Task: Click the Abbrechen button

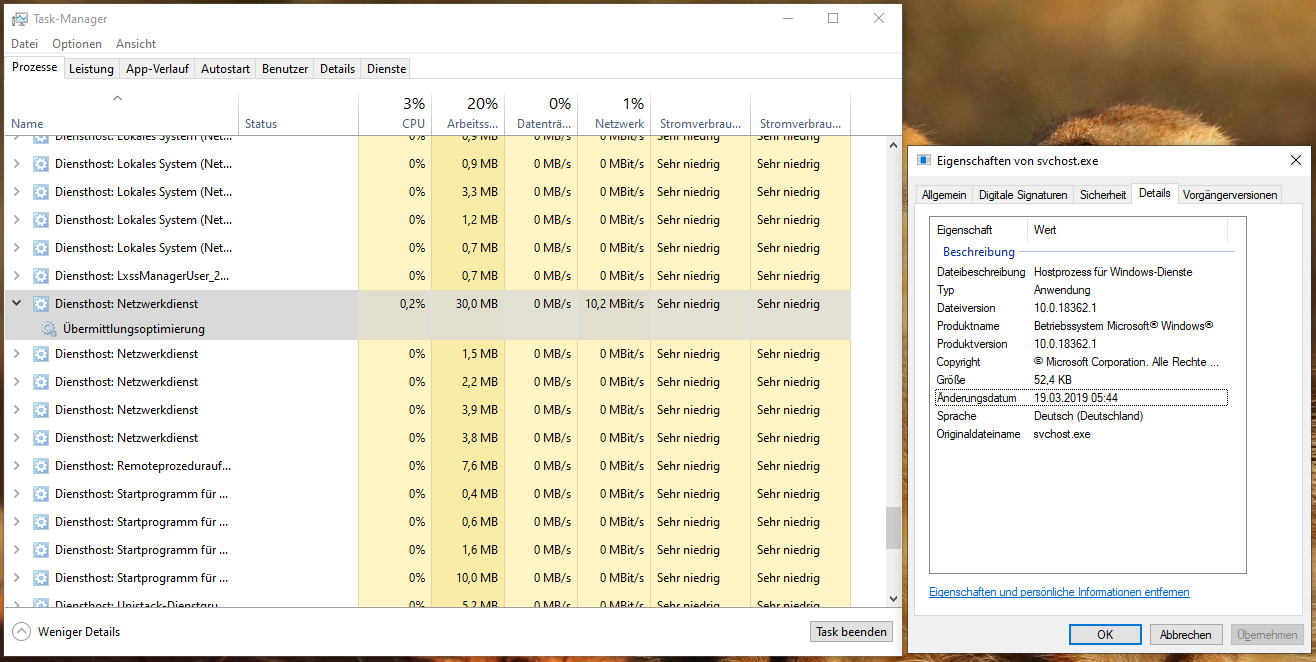Action: coord(1186,634)
